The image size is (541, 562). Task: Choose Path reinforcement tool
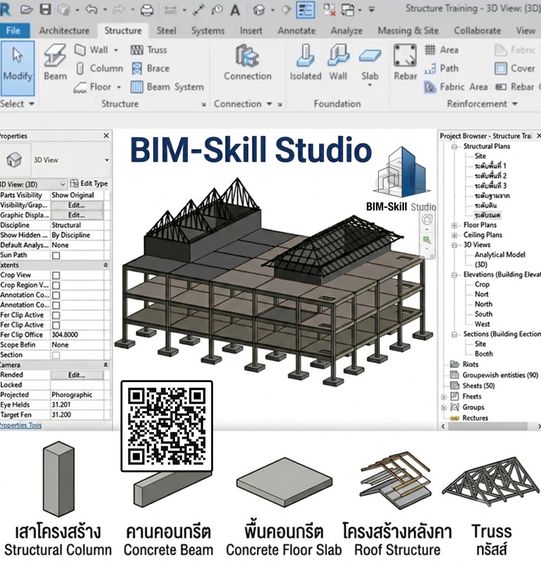(442, 68)
